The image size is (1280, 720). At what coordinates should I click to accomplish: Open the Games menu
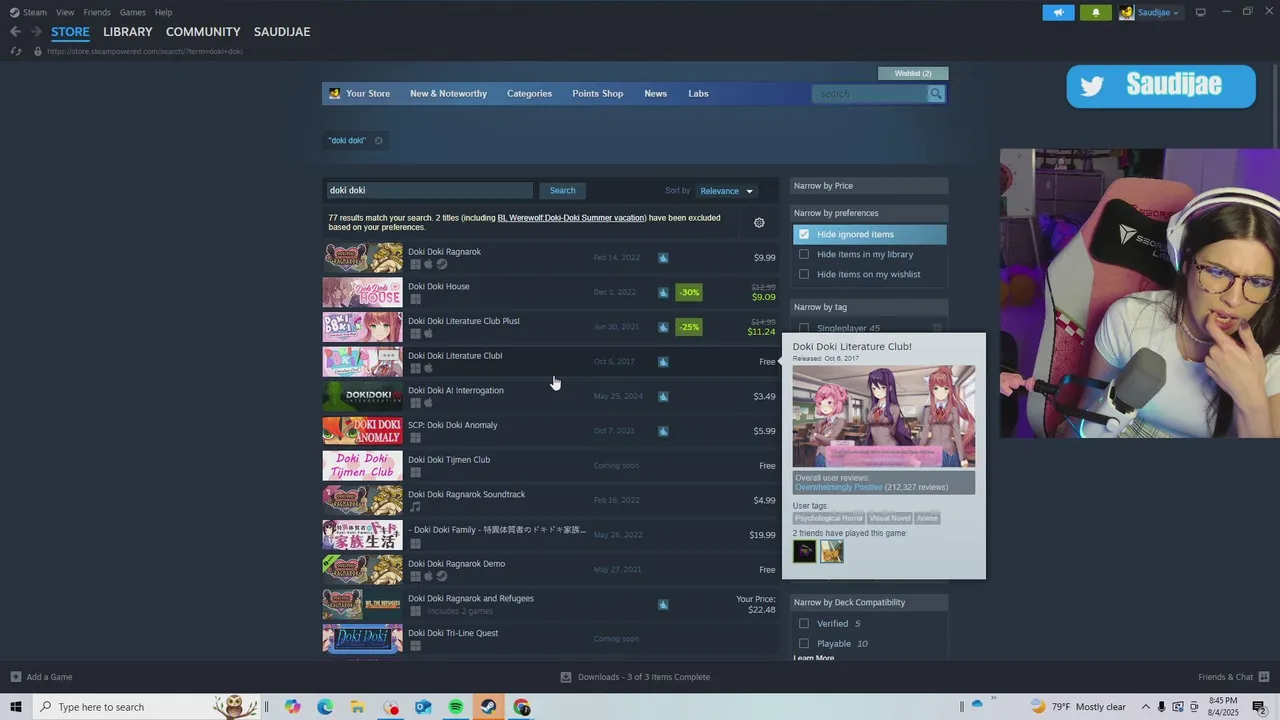133,12
